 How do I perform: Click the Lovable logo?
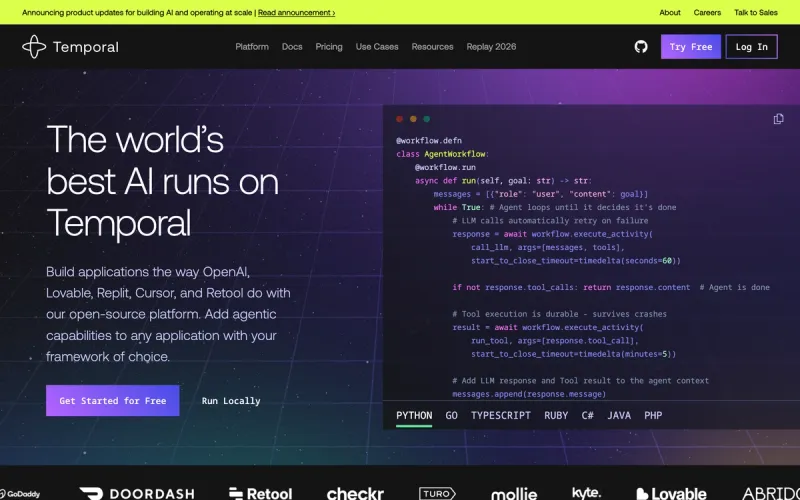tap(671, 493)
